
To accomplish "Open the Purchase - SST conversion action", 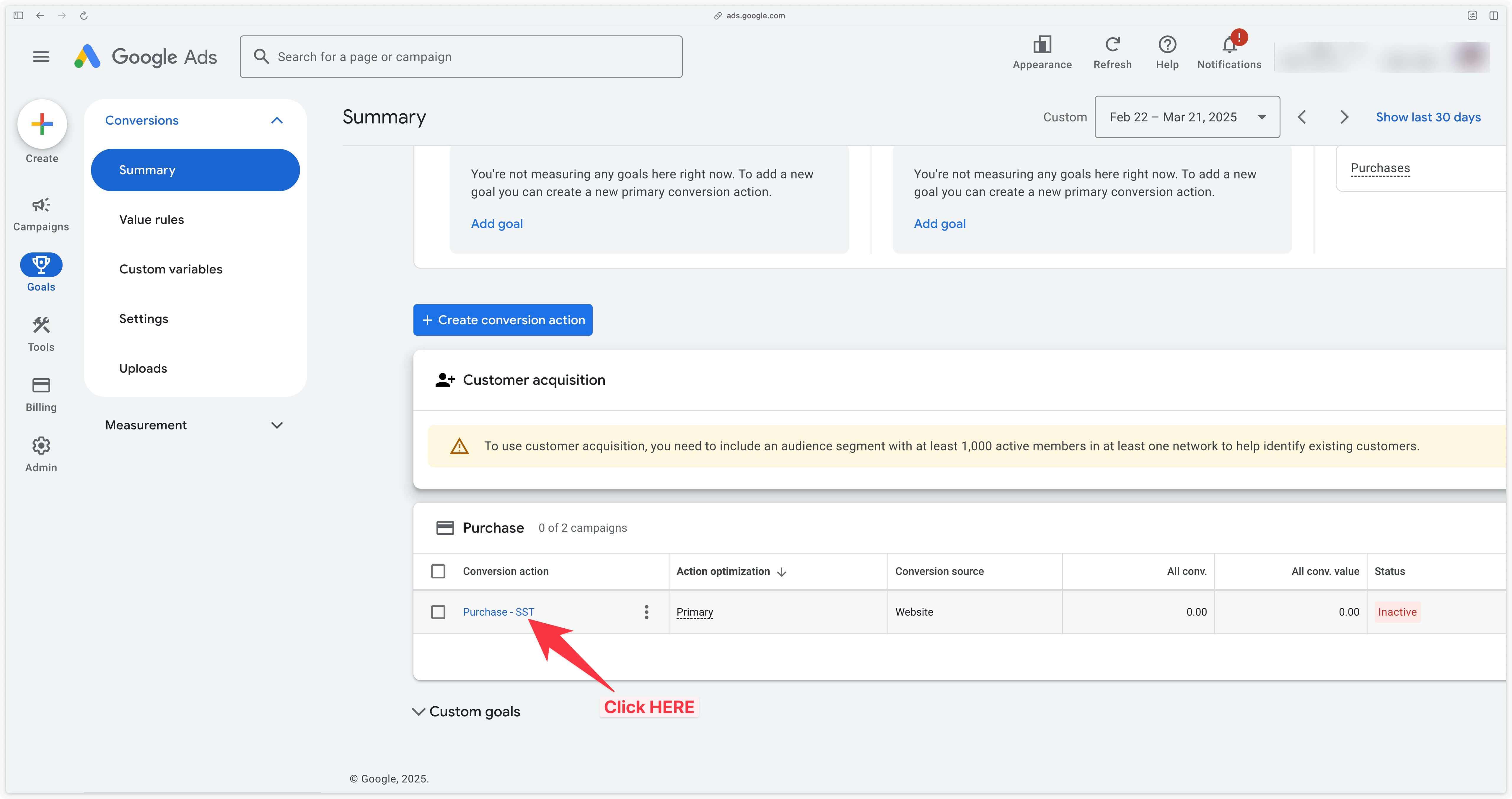I will tap(498, 612).
